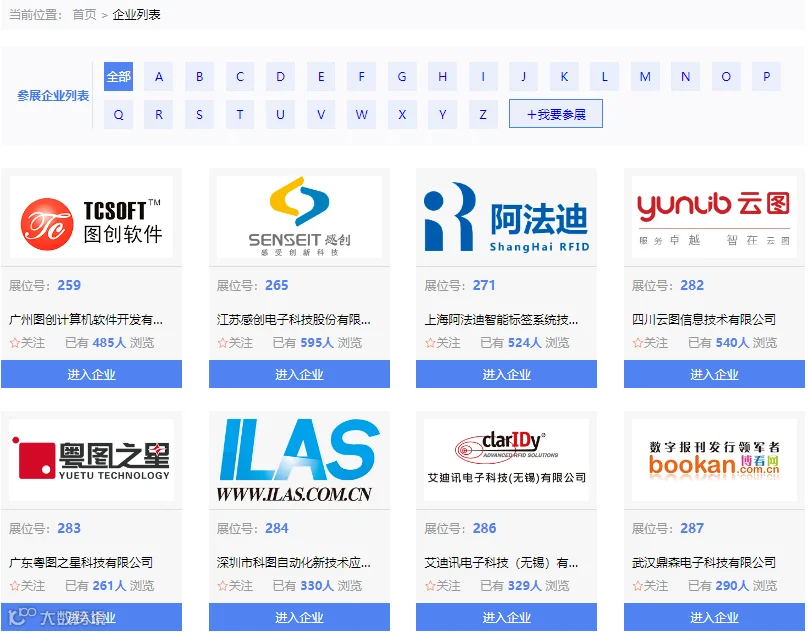808x633 pixels.
Task: Filter exhibitors by letter S
Action: (x=199, y=114)
